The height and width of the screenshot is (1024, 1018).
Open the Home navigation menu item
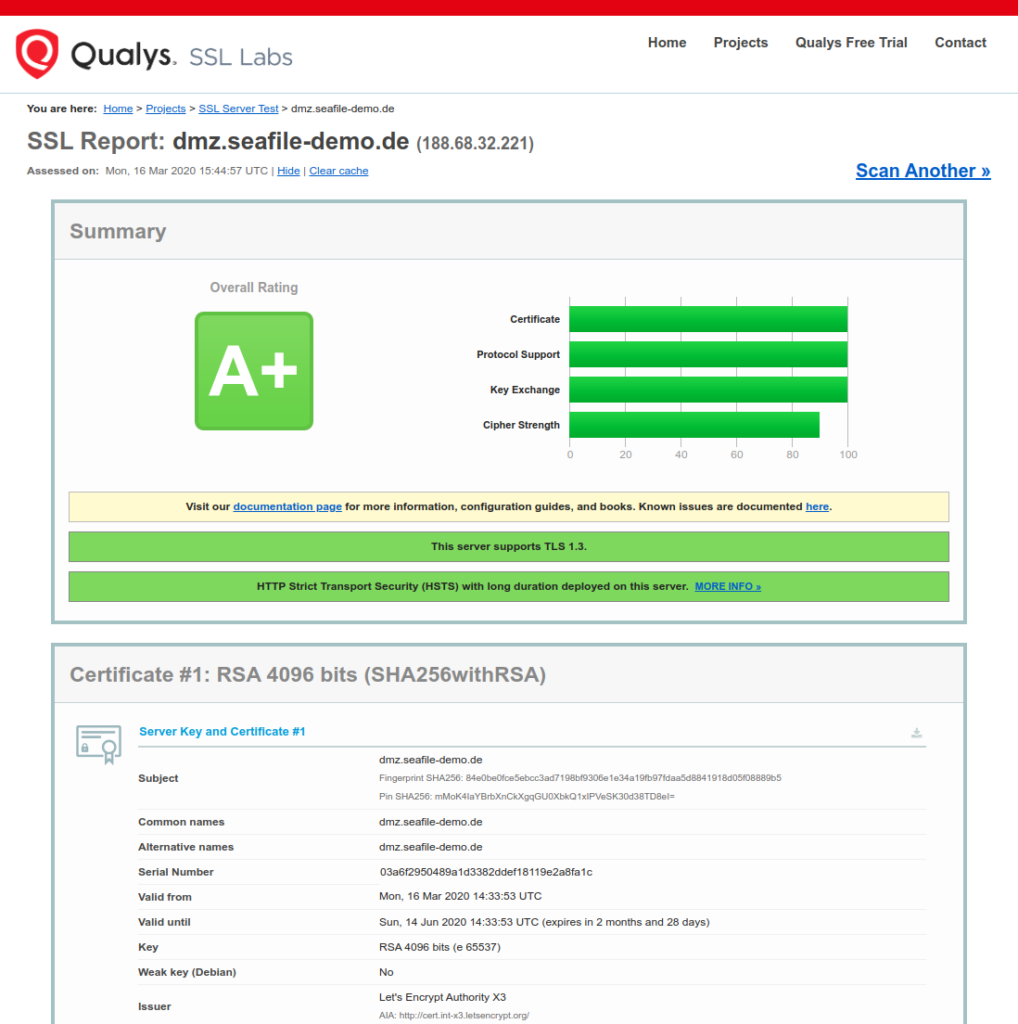click(666, 43)
